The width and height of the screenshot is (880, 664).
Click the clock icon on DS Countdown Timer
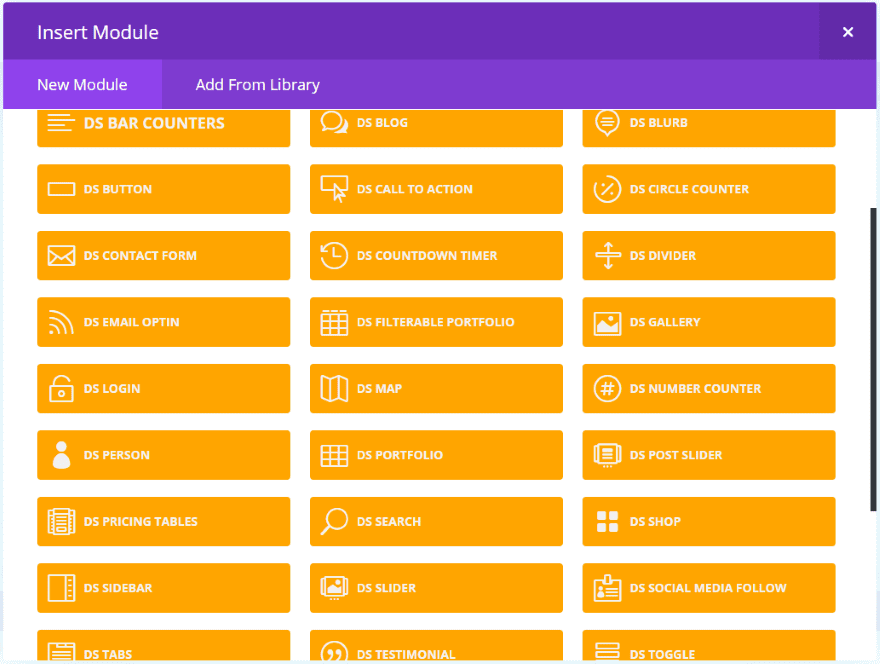[334, 256]
